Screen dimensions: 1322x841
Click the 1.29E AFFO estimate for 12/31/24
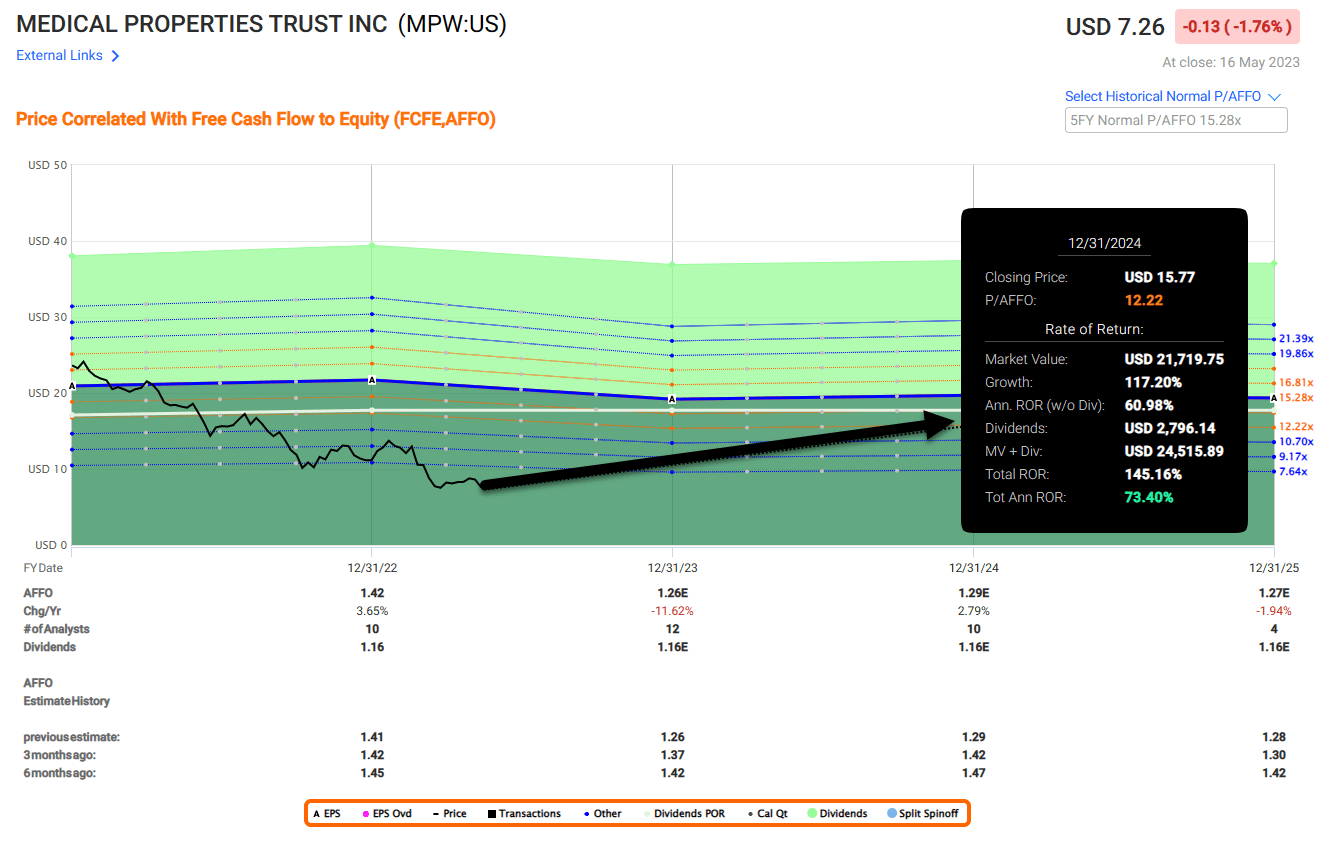pos(974,593)
